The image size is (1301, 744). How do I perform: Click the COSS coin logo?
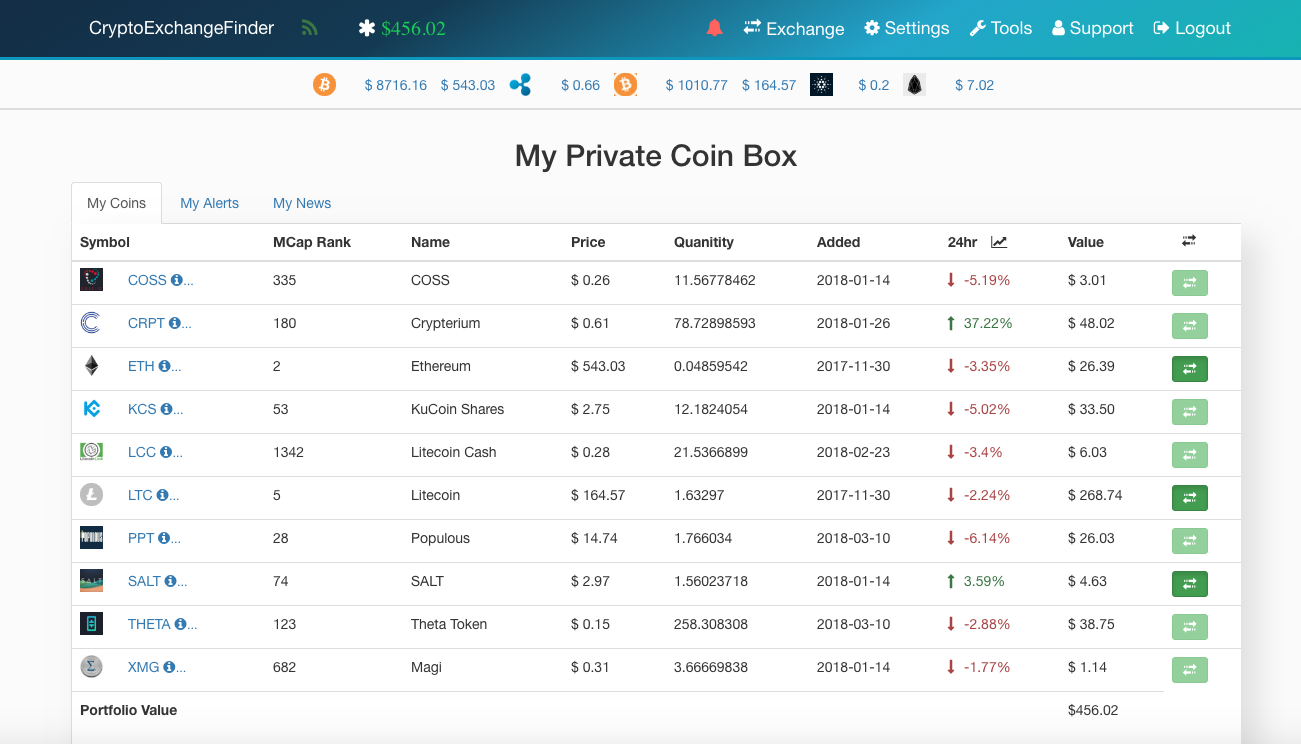91,280
